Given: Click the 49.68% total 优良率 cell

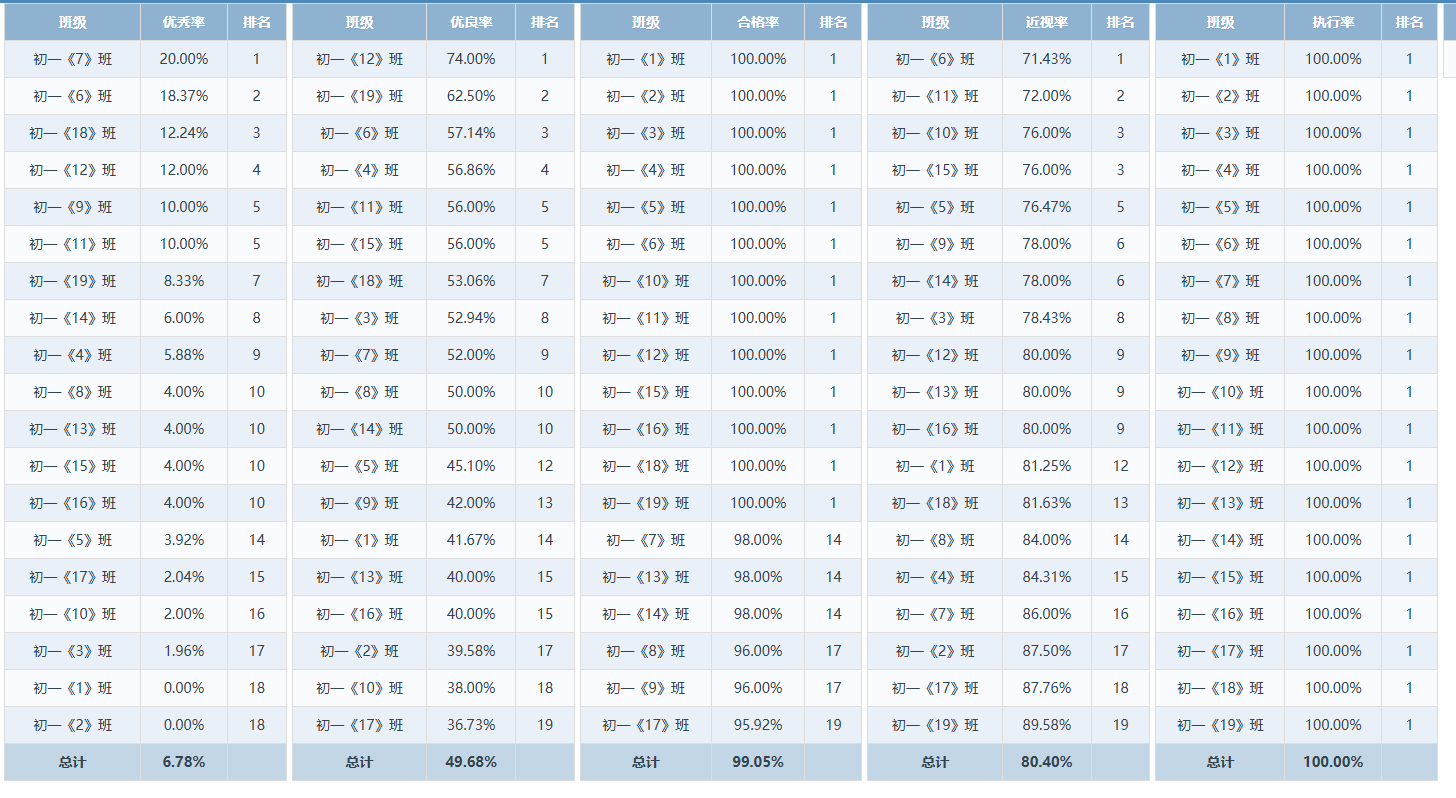Looking at the screenshot, I should (x=471, y=762).
